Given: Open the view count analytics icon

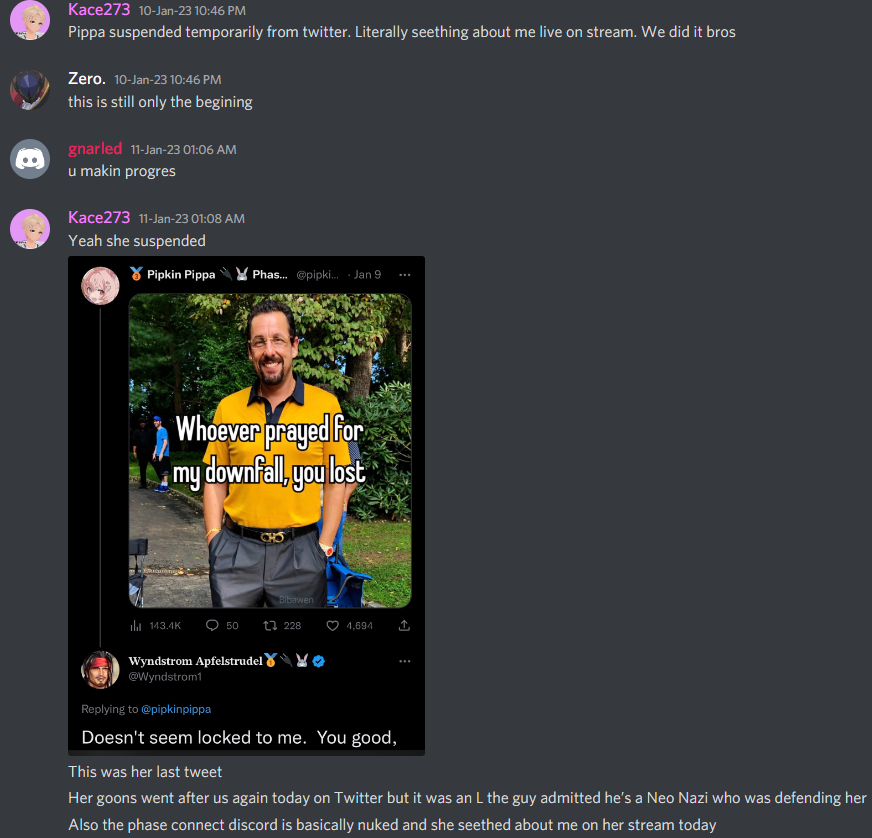Looking at the screenshot, I should [136, 626].
